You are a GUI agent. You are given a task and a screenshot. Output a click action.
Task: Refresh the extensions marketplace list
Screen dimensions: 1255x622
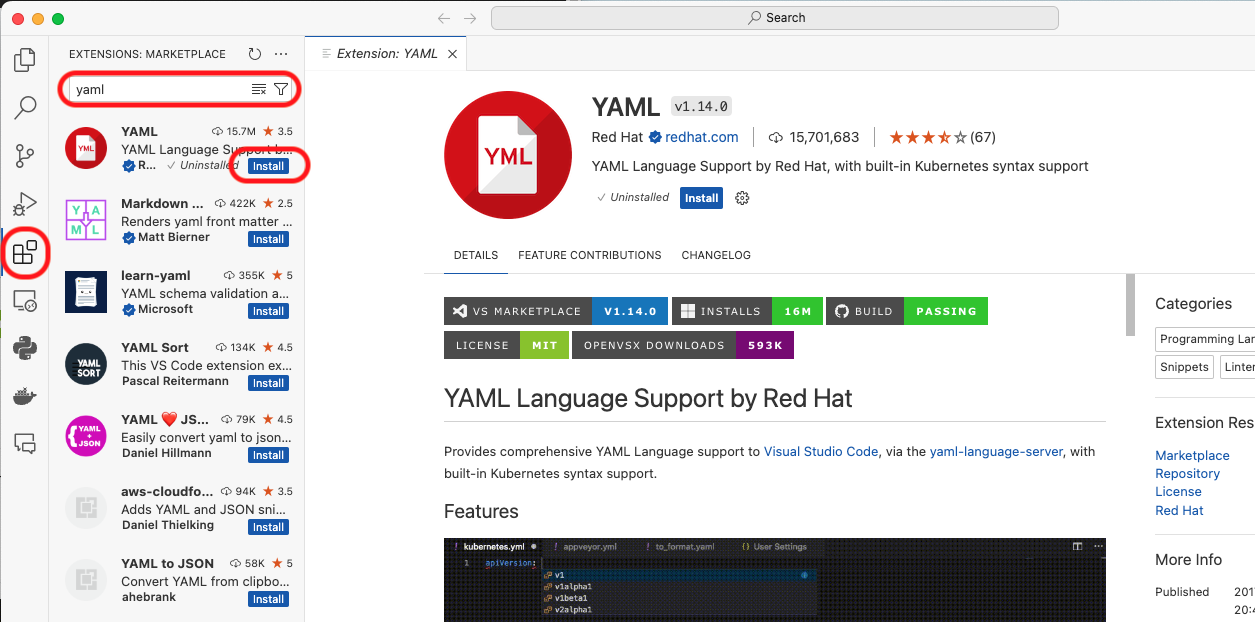254,54
